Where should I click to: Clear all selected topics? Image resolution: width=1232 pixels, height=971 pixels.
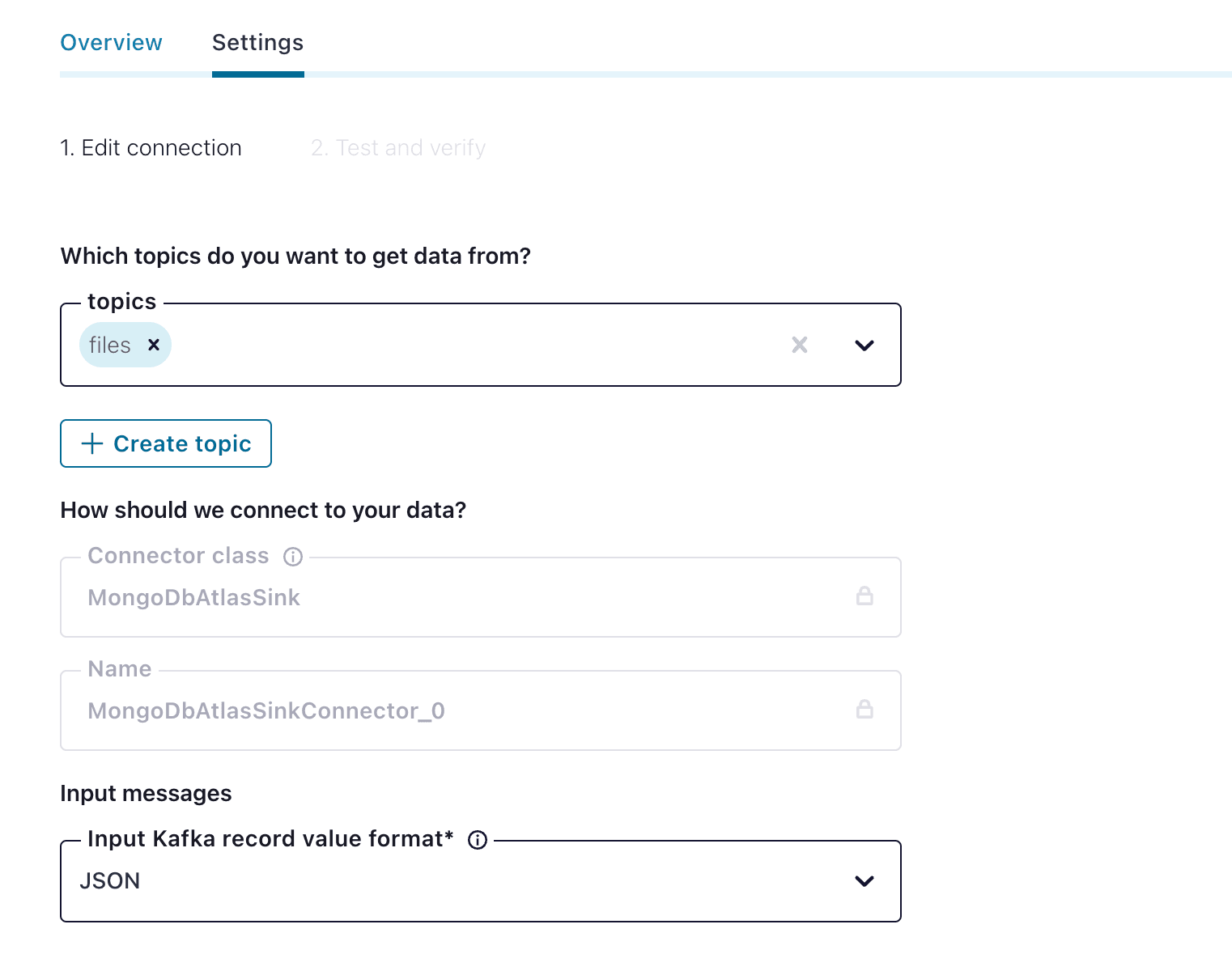[799, 346]
